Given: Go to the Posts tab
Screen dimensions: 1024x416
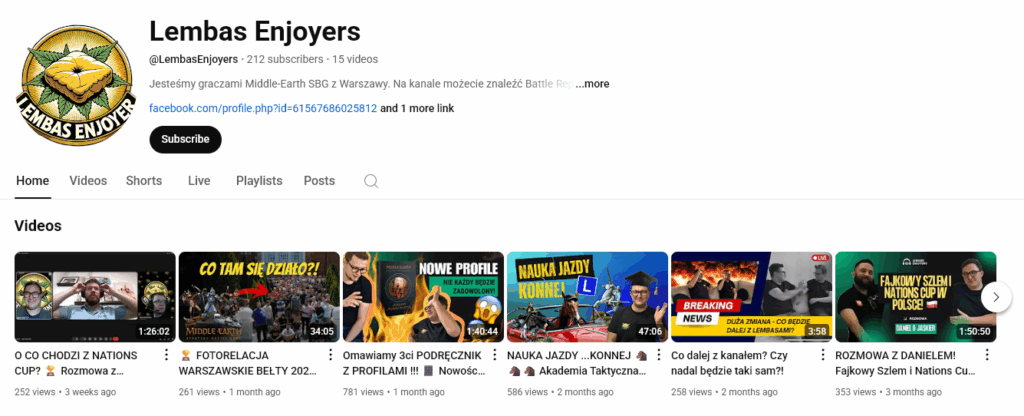Looking at the screenshot, I should (x=319, y=181).
